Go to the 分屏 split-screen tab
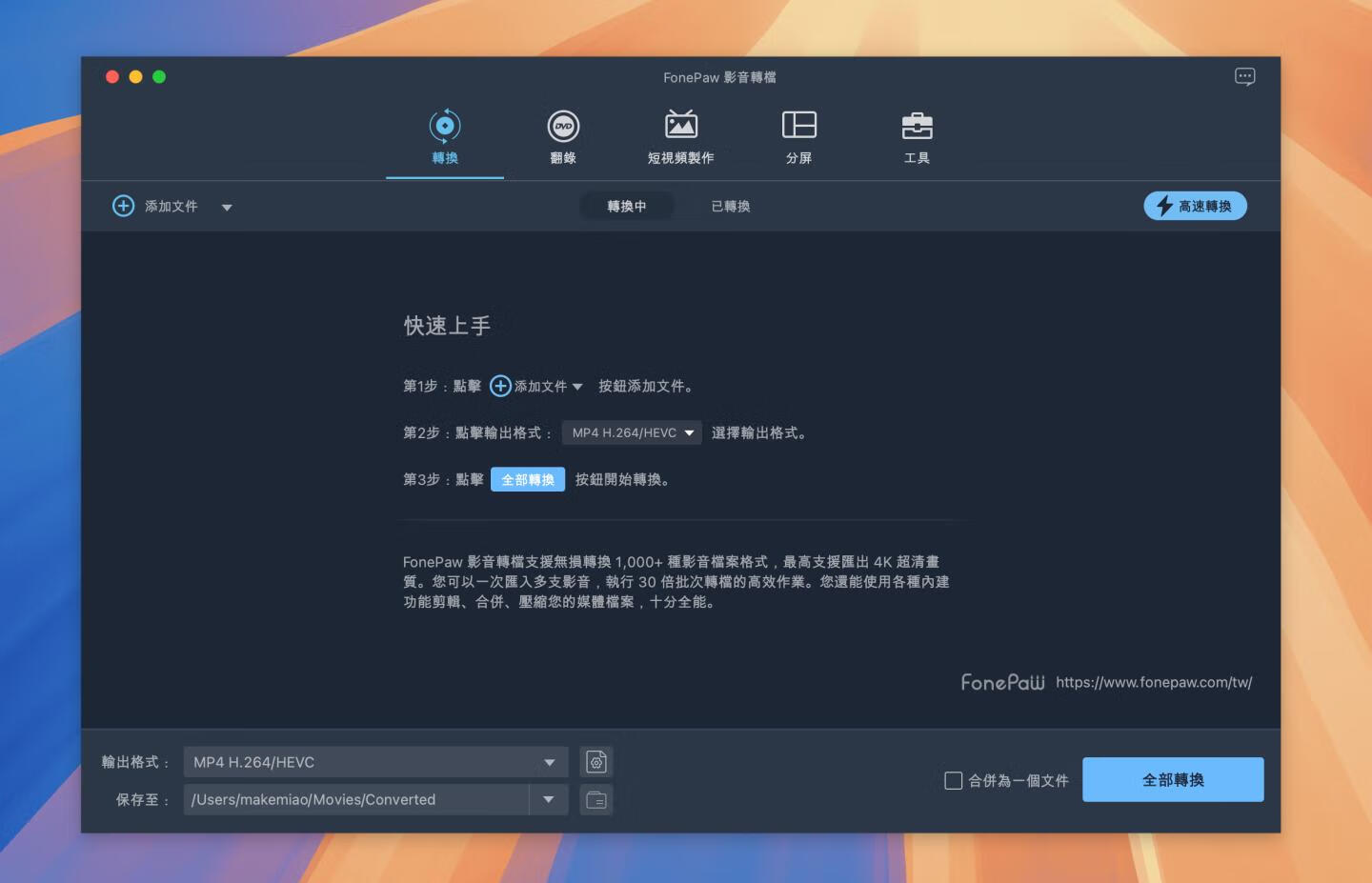The width and height of the screenshot is (1372, 883). 798,138
